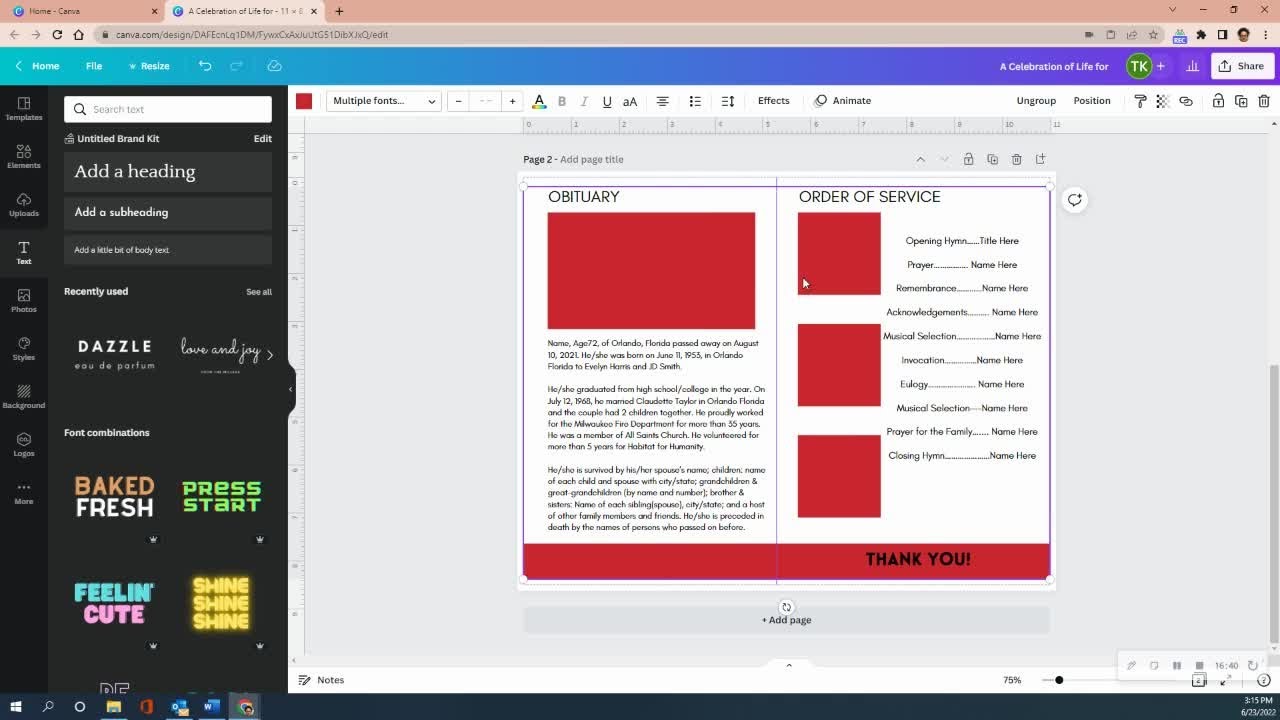
Task: Toggle Italic formatting
Action: point(584,101)
